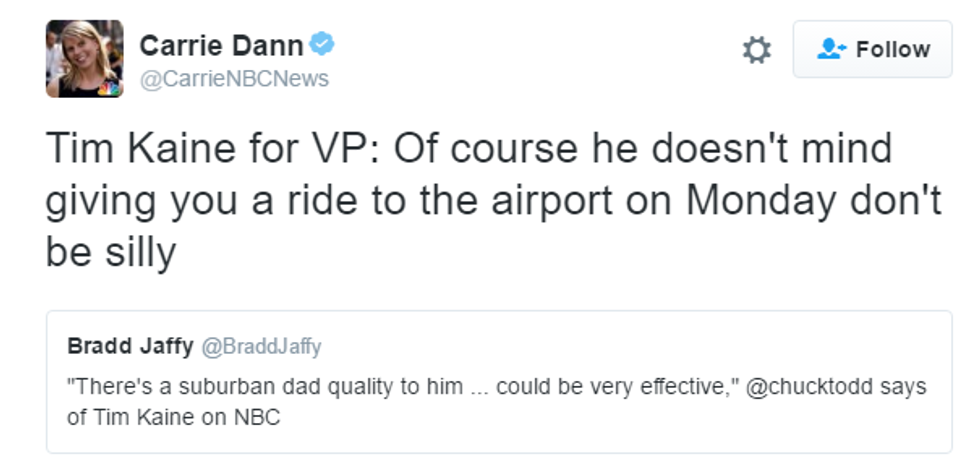Screen dimensions: 980x463
Task: Click "could be very effective" in the quoted tweet
Action: tap(612, 386)
